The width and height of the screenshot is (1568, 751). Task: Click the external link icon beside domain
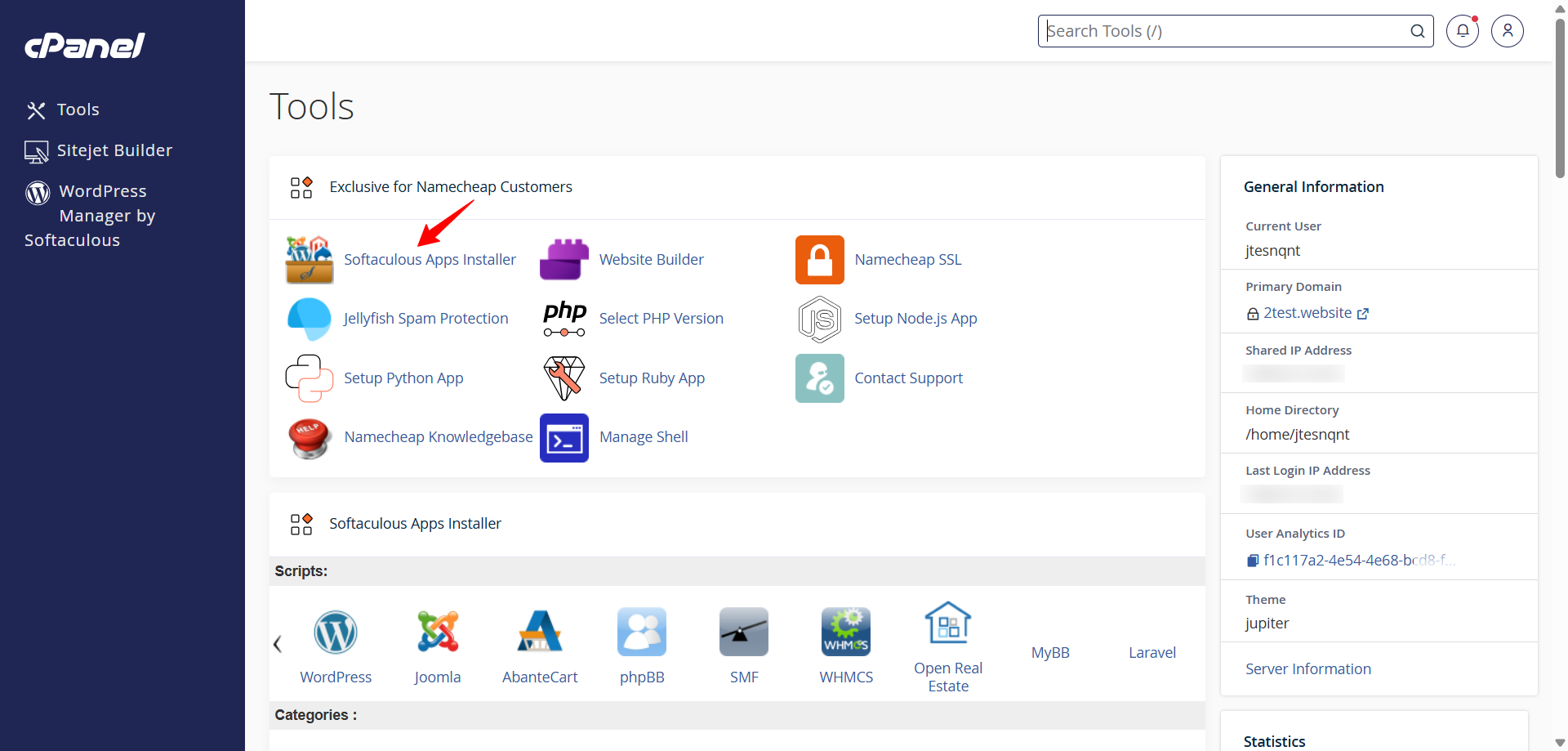pos(1363,314)
